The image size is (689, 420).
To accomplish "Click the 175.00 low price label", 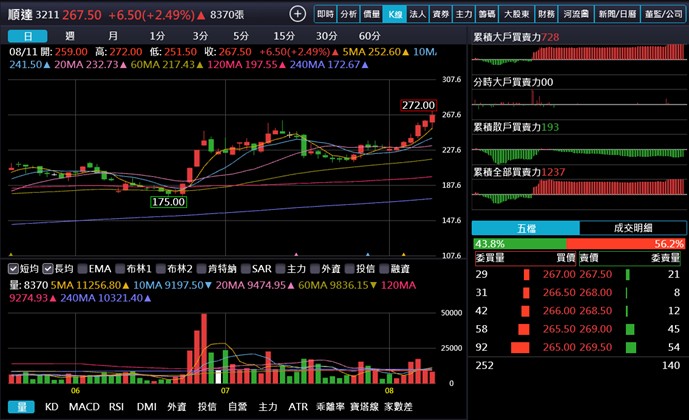I will point(168,202).
